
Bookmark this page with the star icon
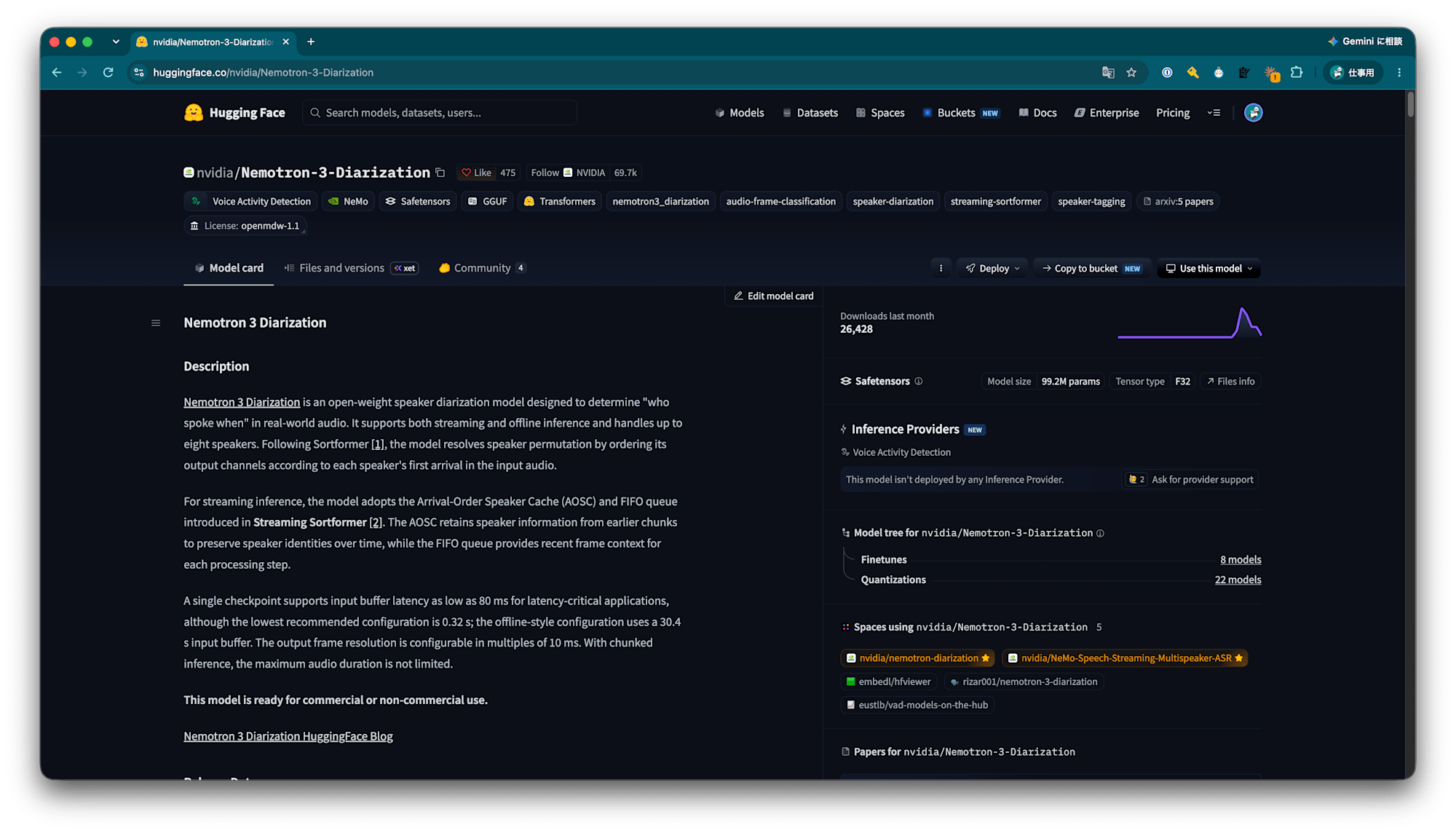click(x=1131, y=72)
